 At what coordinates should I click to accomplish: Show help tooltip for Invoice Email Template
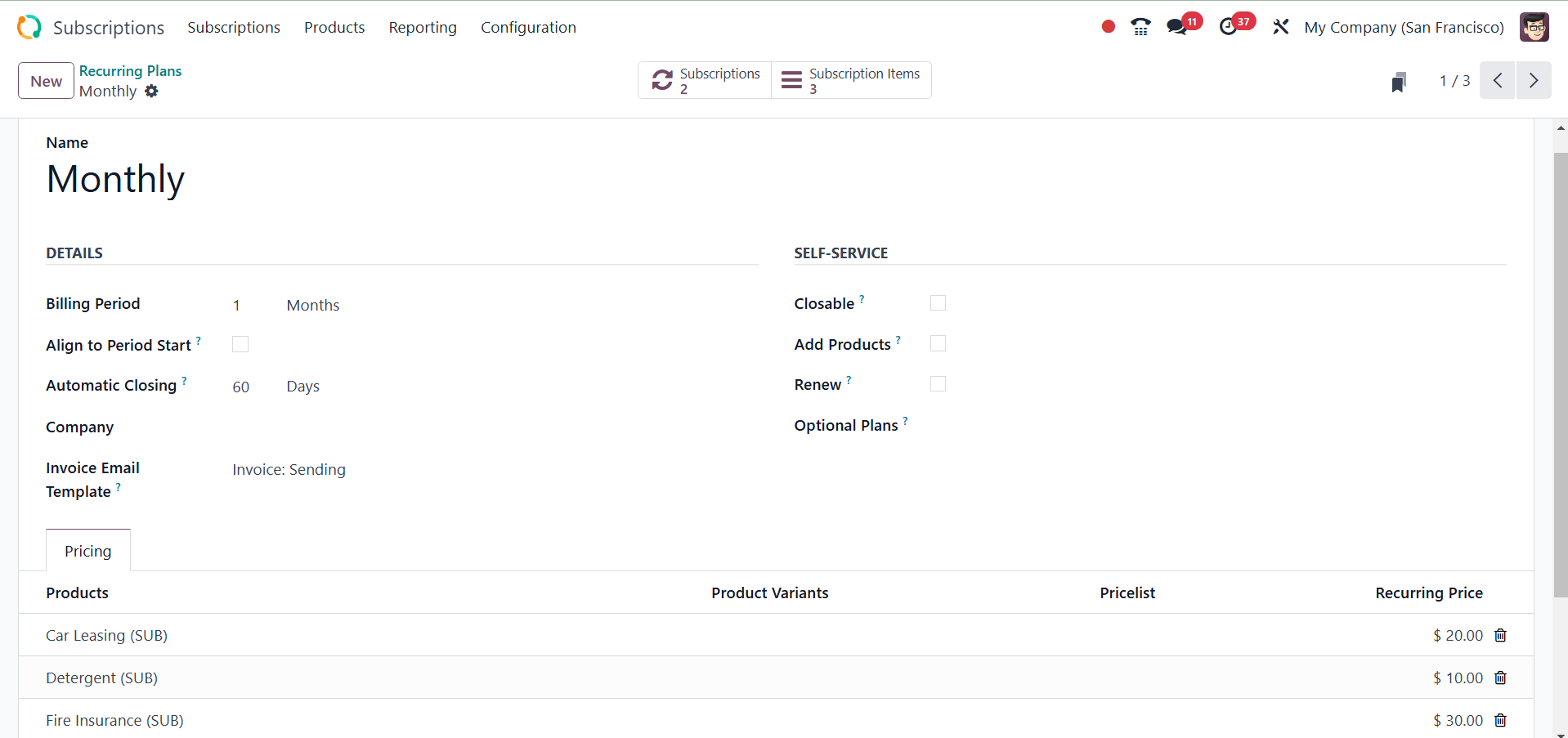point(119,487)
